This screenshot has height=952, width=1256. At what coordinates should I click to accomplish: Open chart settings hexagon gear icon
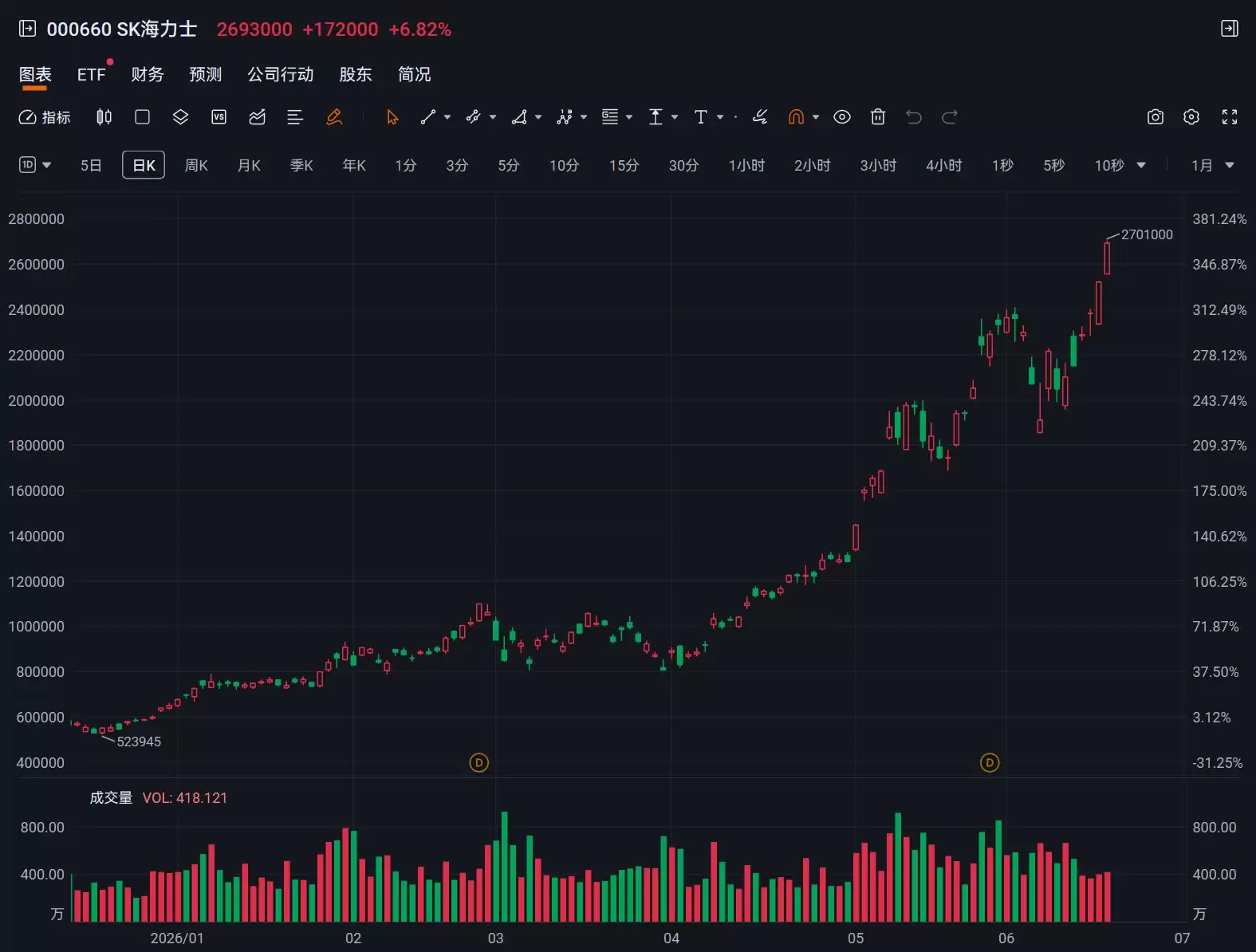point(1191,117)
